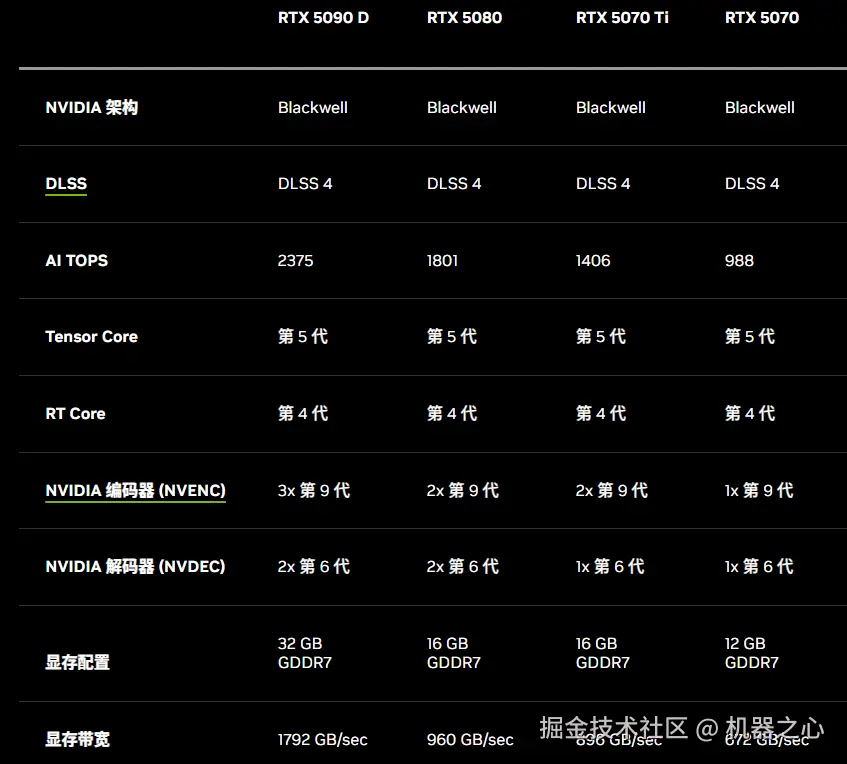Click the NVIDIA 架构 row label
This screenshot has width=847, height=764.
click(92, 108)
